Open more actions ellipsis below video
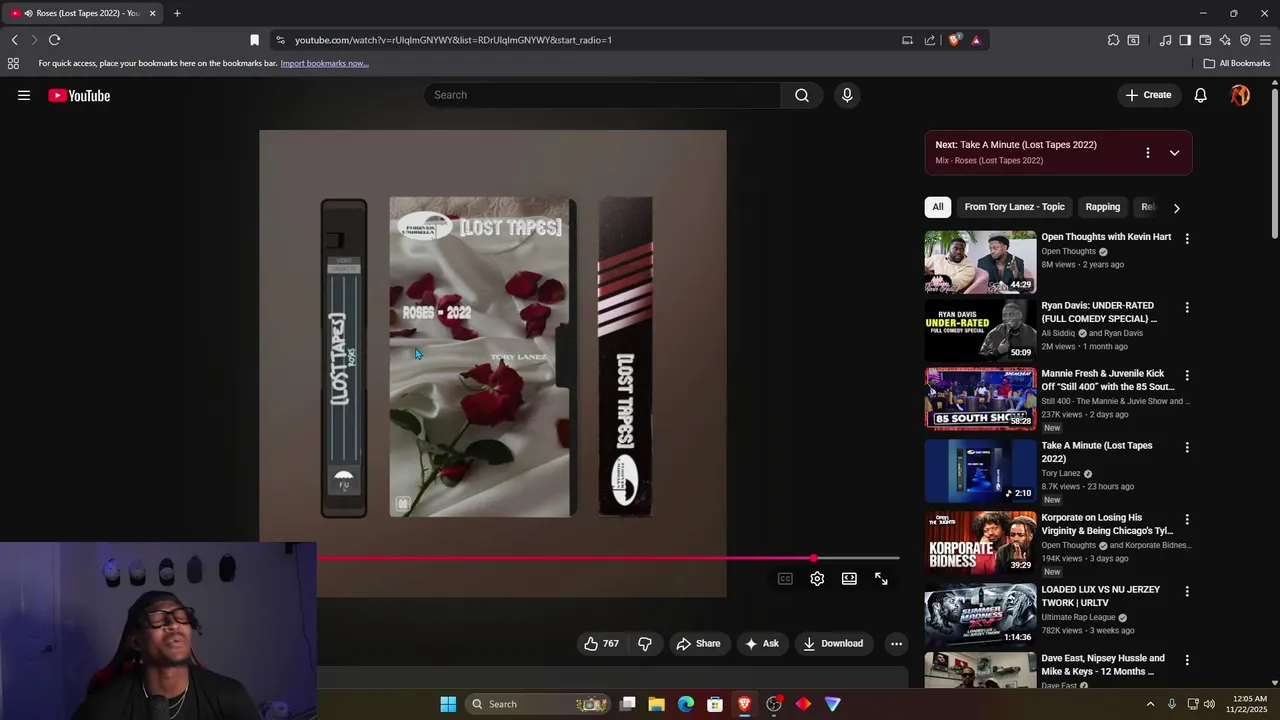The image size is (1280, 720). pos(896,643)
